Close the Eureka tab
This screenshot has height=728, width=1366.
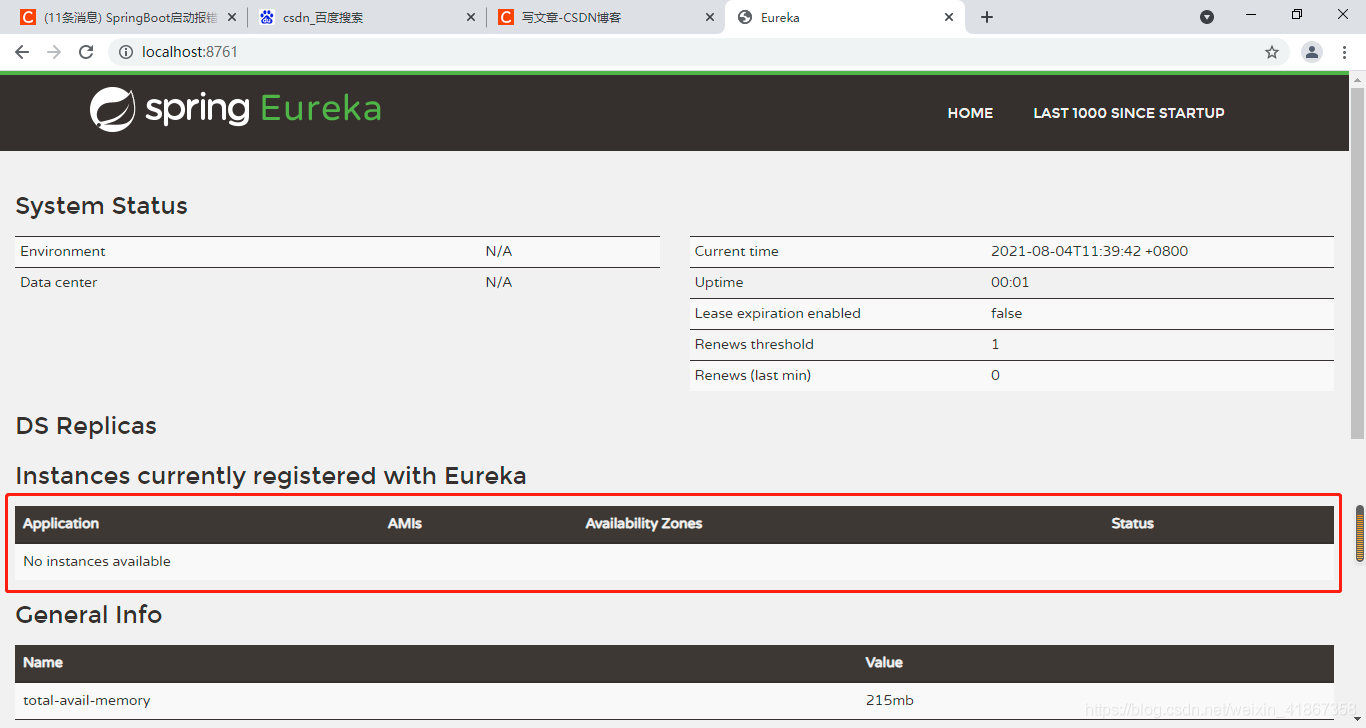click(x=949, y=17)
